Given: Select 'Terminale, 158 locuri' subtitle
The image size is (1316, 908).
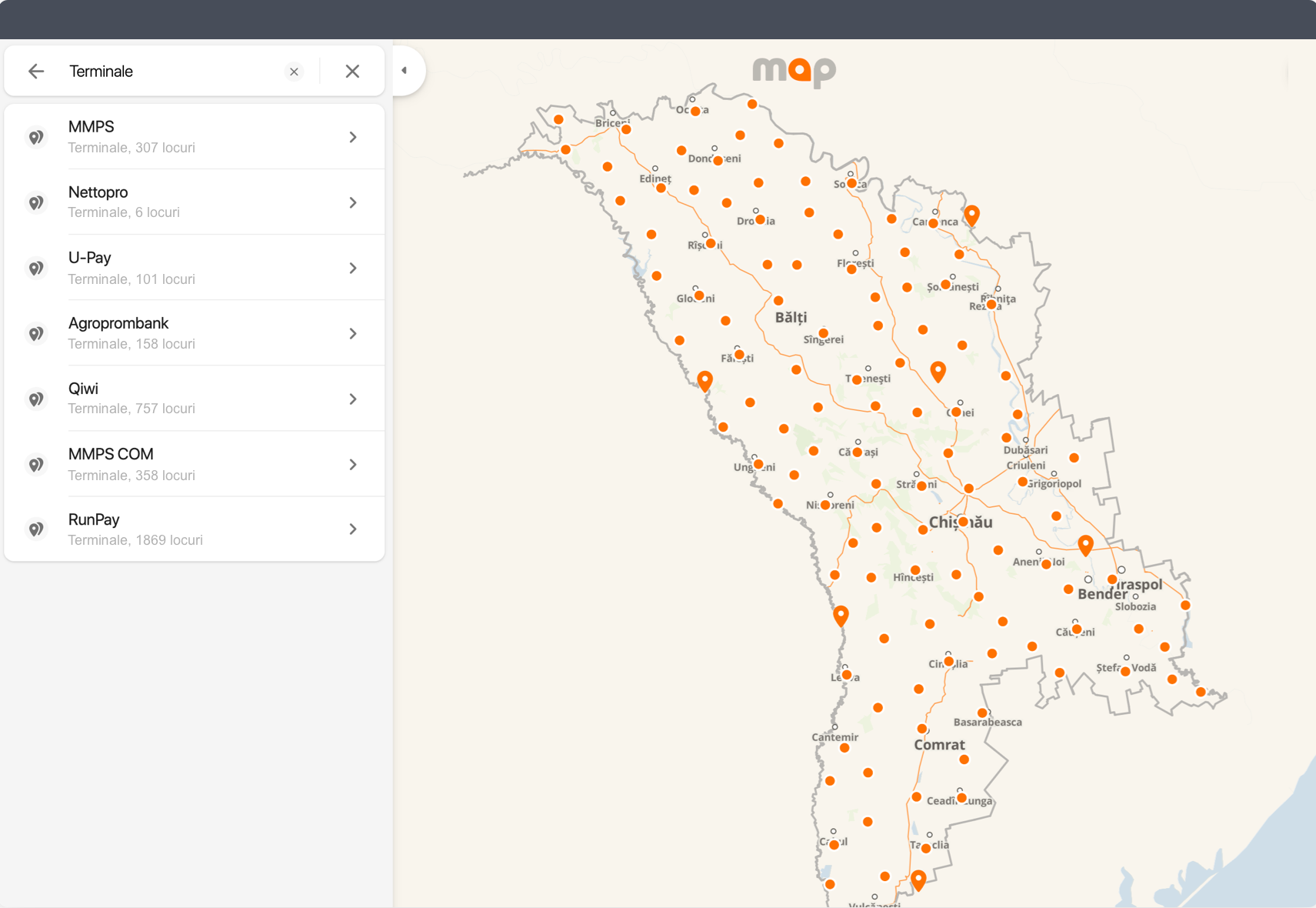Looking at the screenshot, I should point(132,344).
